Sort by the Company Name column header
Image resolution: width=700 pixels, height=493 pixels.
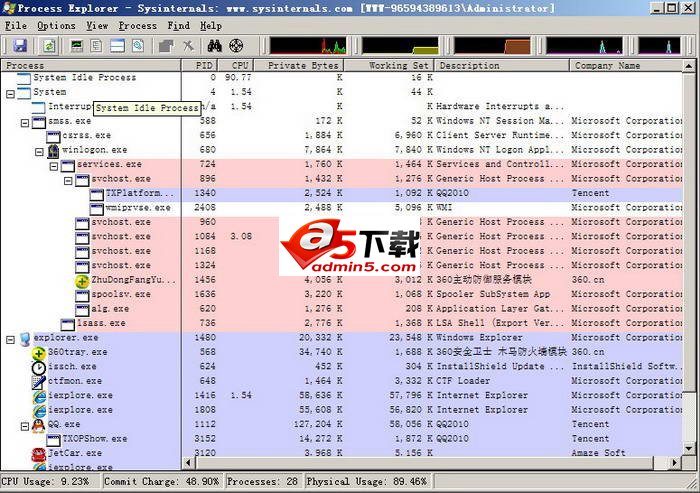click(626, 66)
